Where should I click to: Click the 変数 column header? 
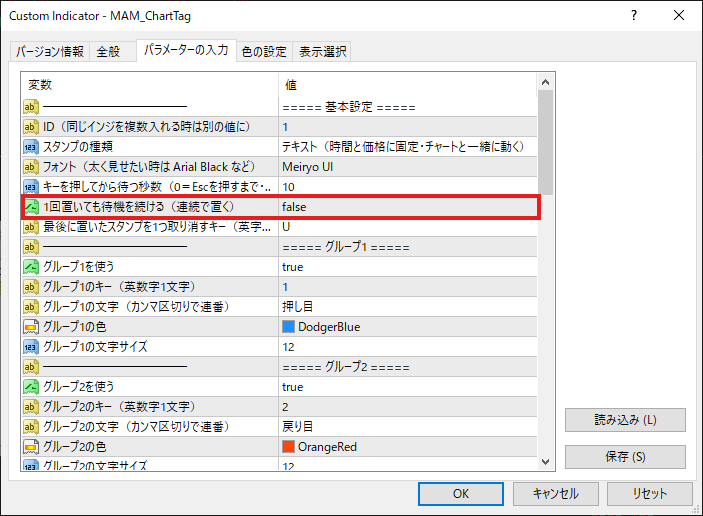(150, 85)
